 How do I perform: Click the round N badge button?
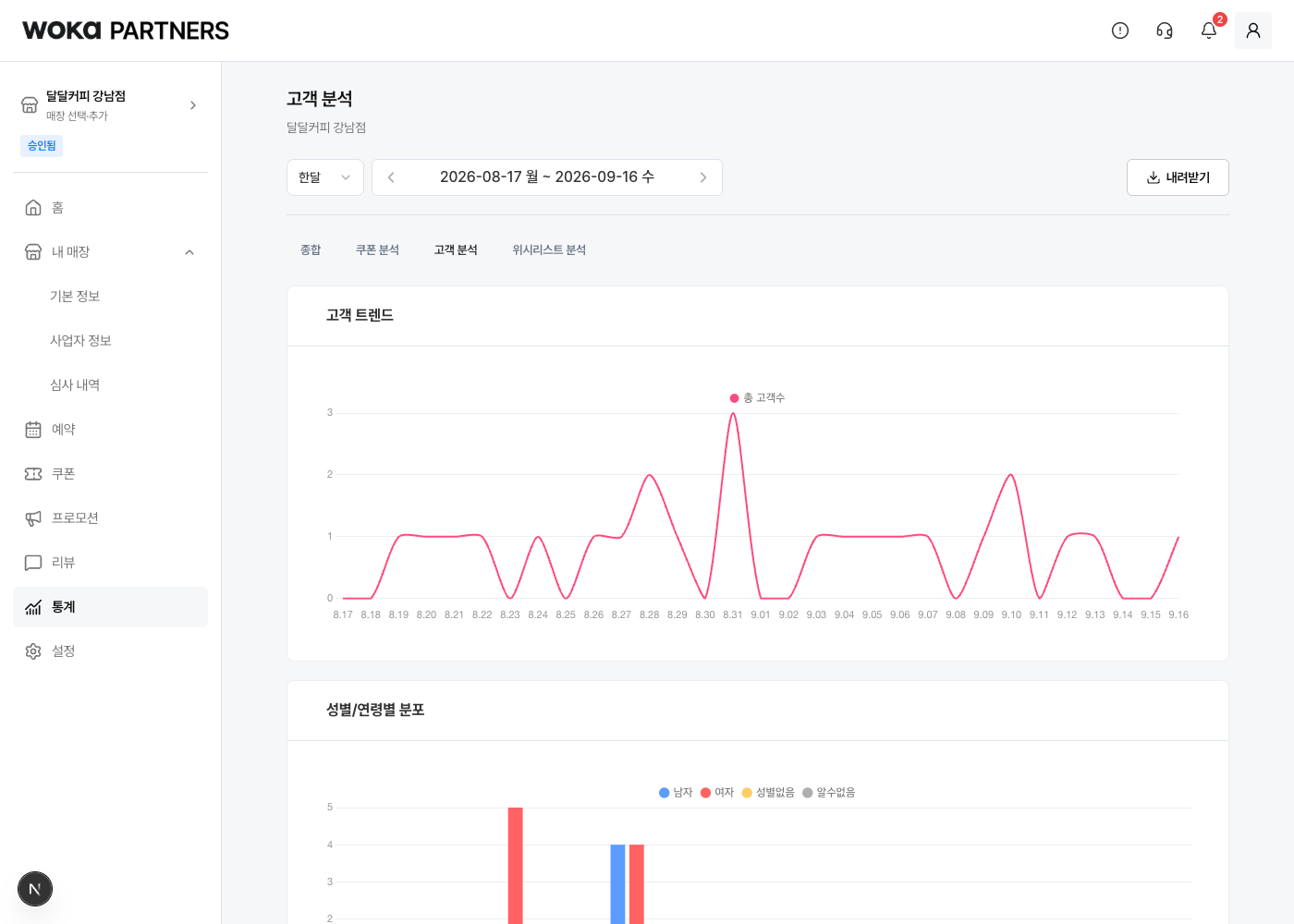[x=35, y=889]
